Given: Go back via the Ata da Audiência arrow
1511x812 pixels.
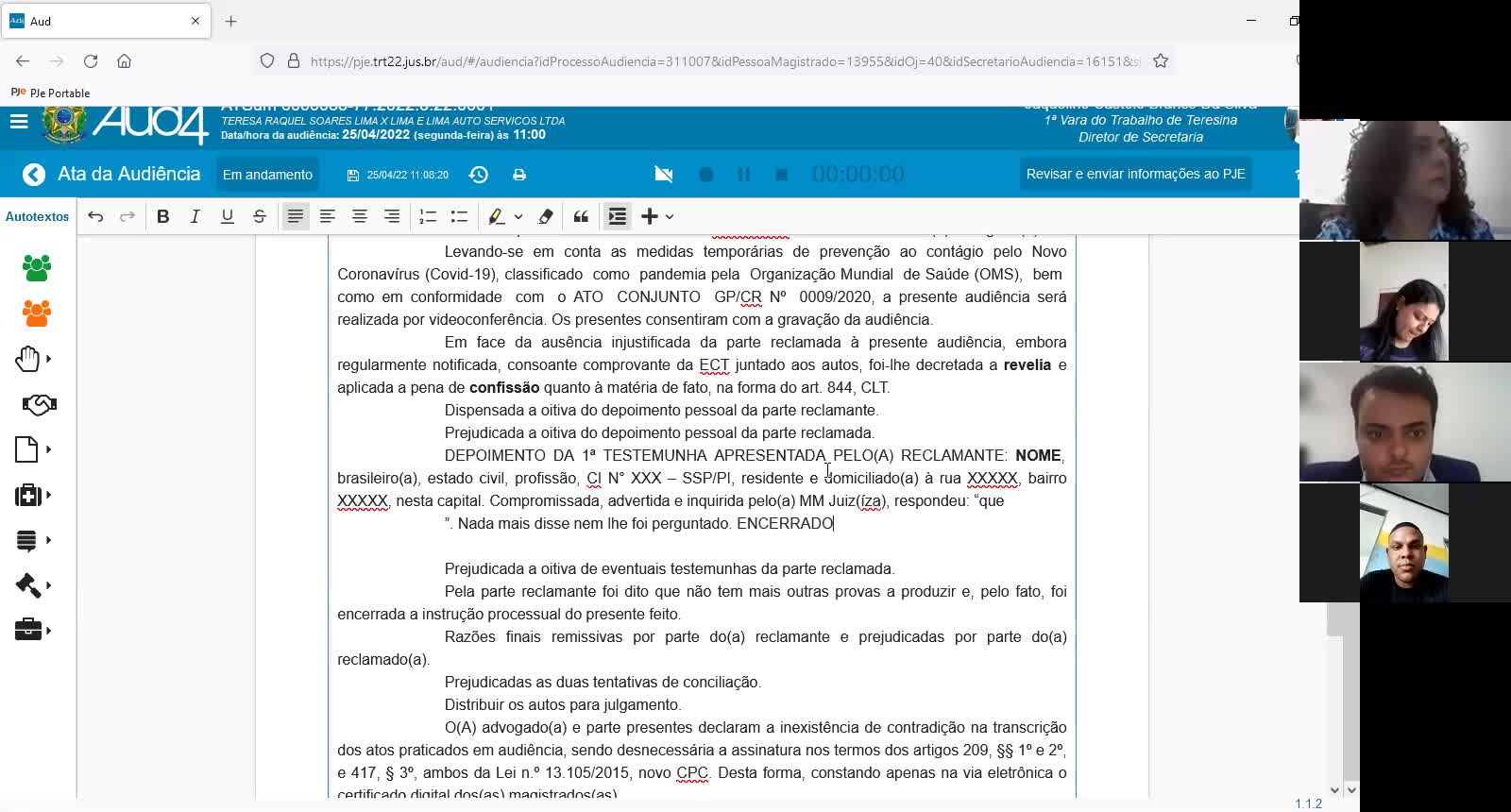Looking at the screenshot, I should tap(34, 175).
